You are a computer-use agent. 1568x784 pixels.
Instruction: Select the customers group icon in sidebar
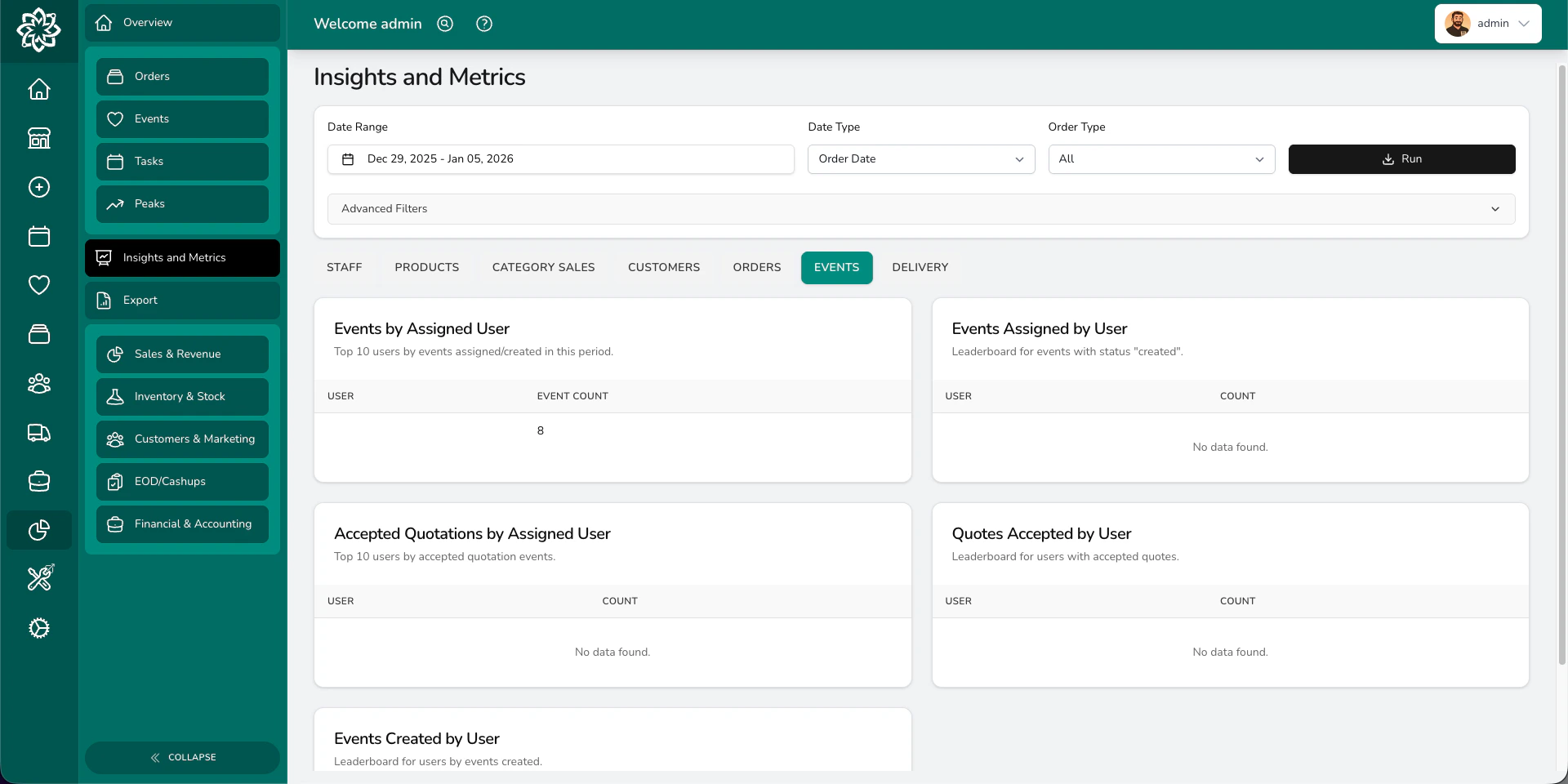pyautogui.click(x=38, y=384)
